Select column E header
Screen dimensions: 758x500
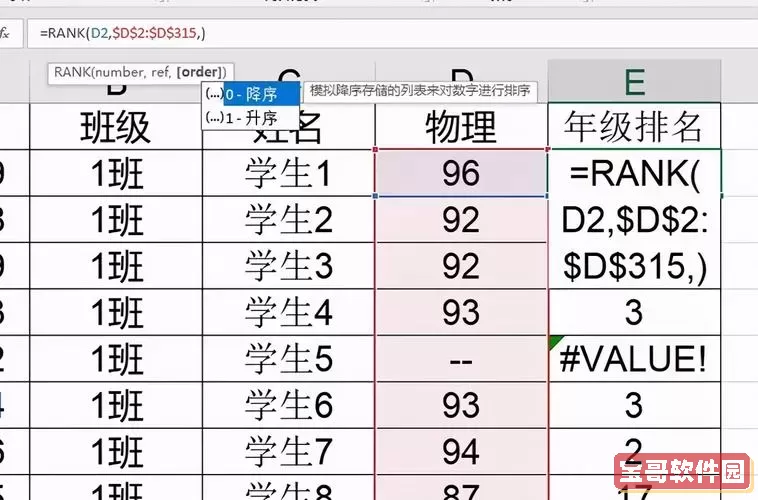coord(634,81)
